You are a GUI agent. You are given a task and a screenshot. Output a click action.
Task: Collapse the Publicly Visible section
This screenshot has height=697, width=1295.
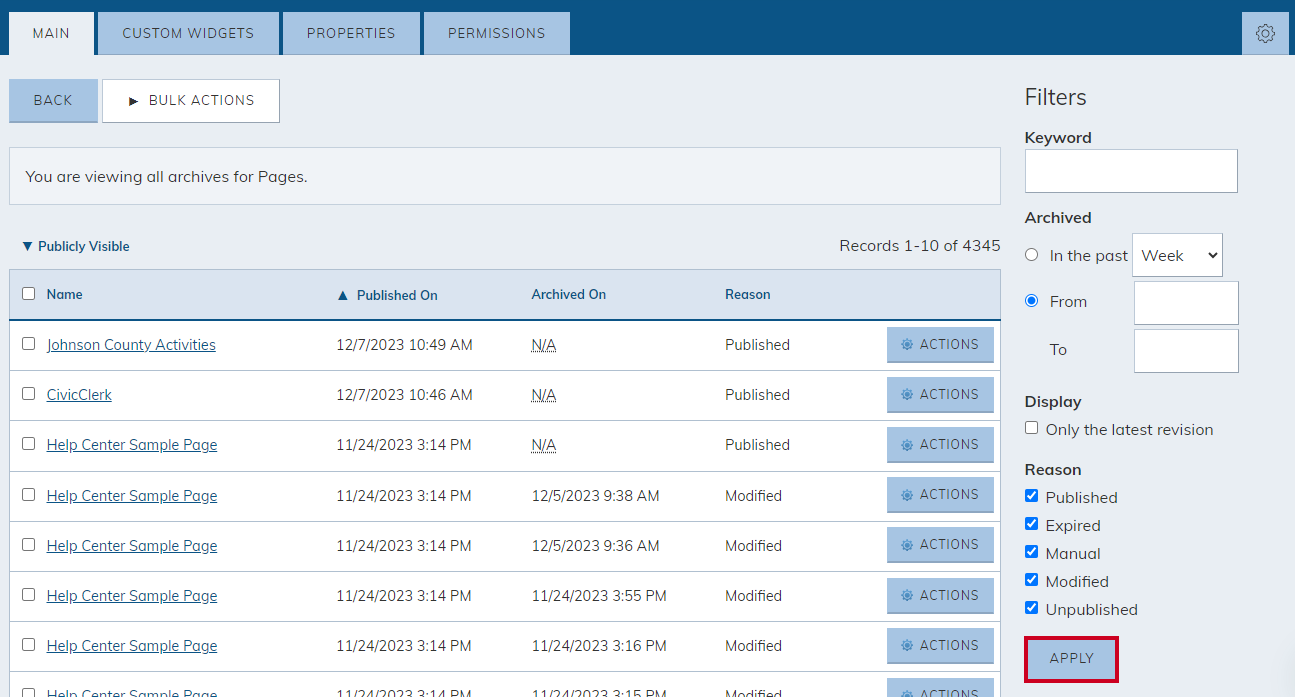pos(76,246)
